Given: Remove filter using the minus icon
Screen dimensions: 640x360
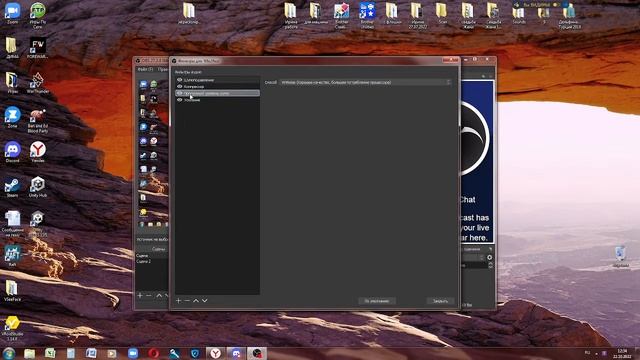Looking at the screenshot, I should click(x=187, y=300).
